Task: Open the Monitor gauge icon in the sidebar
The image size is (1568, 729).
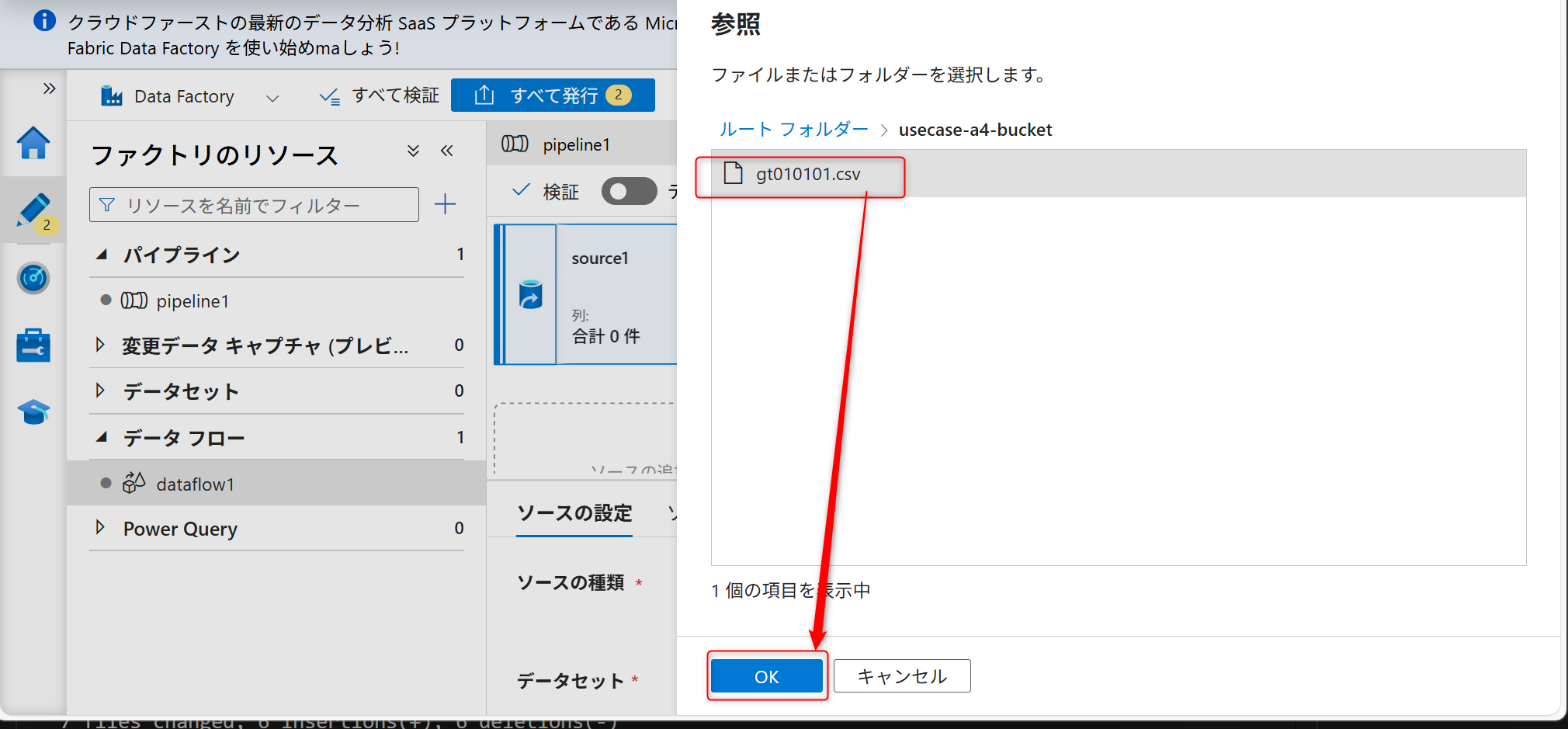Action: pyautogui.click(x=33, y=278)
